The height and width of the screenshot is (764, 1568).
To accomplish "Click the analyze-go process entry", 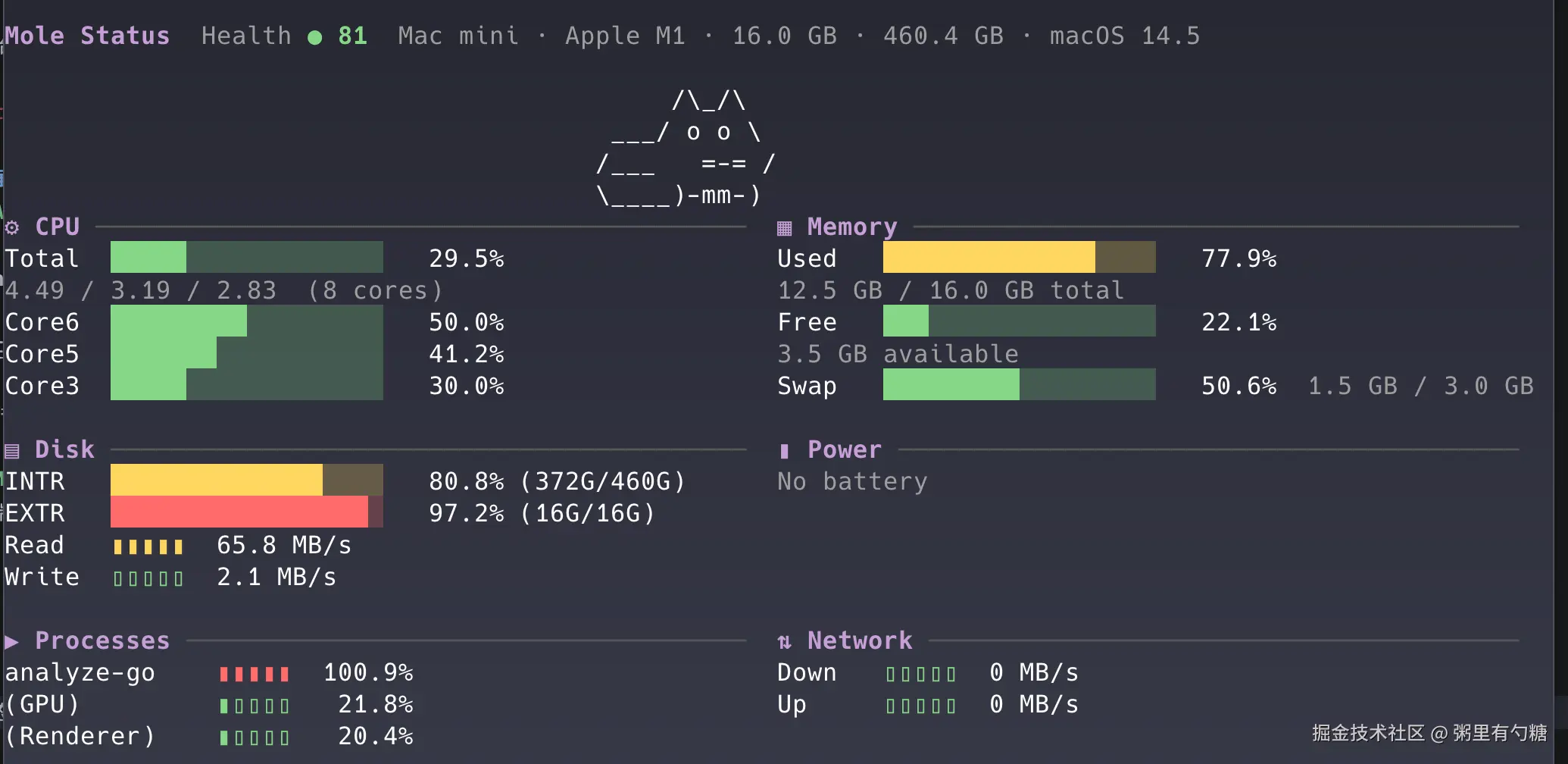I will [x=80, y=673].
